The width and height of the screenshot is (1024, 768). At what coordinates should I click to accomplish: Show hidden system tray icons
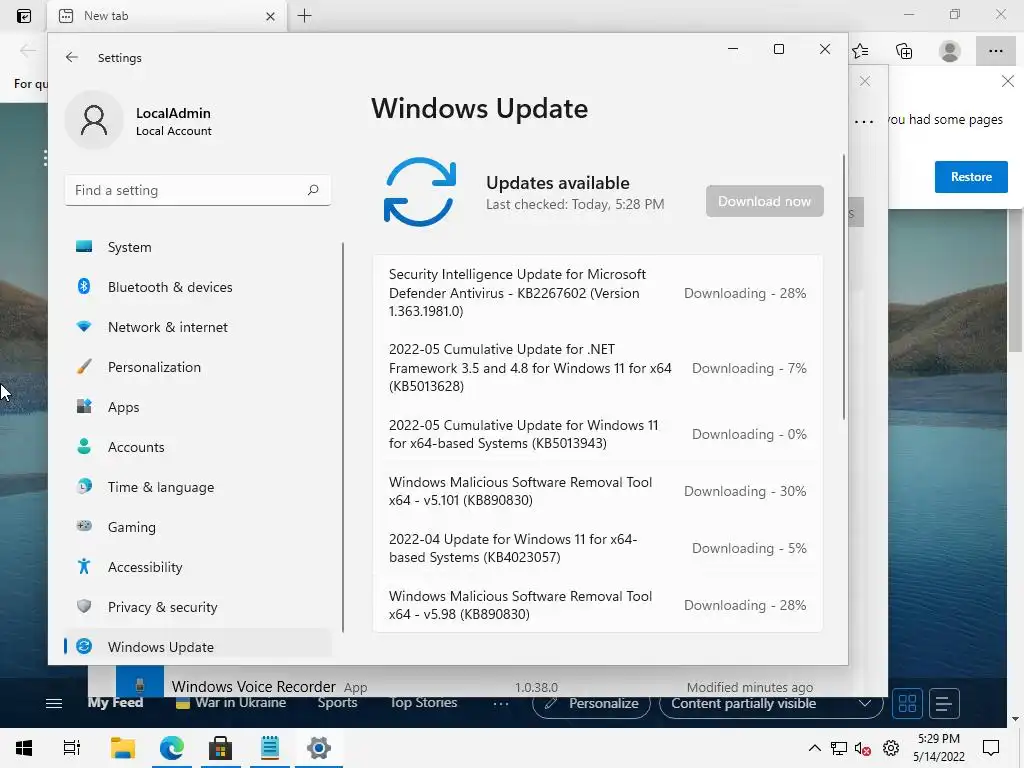coord(814,748)
